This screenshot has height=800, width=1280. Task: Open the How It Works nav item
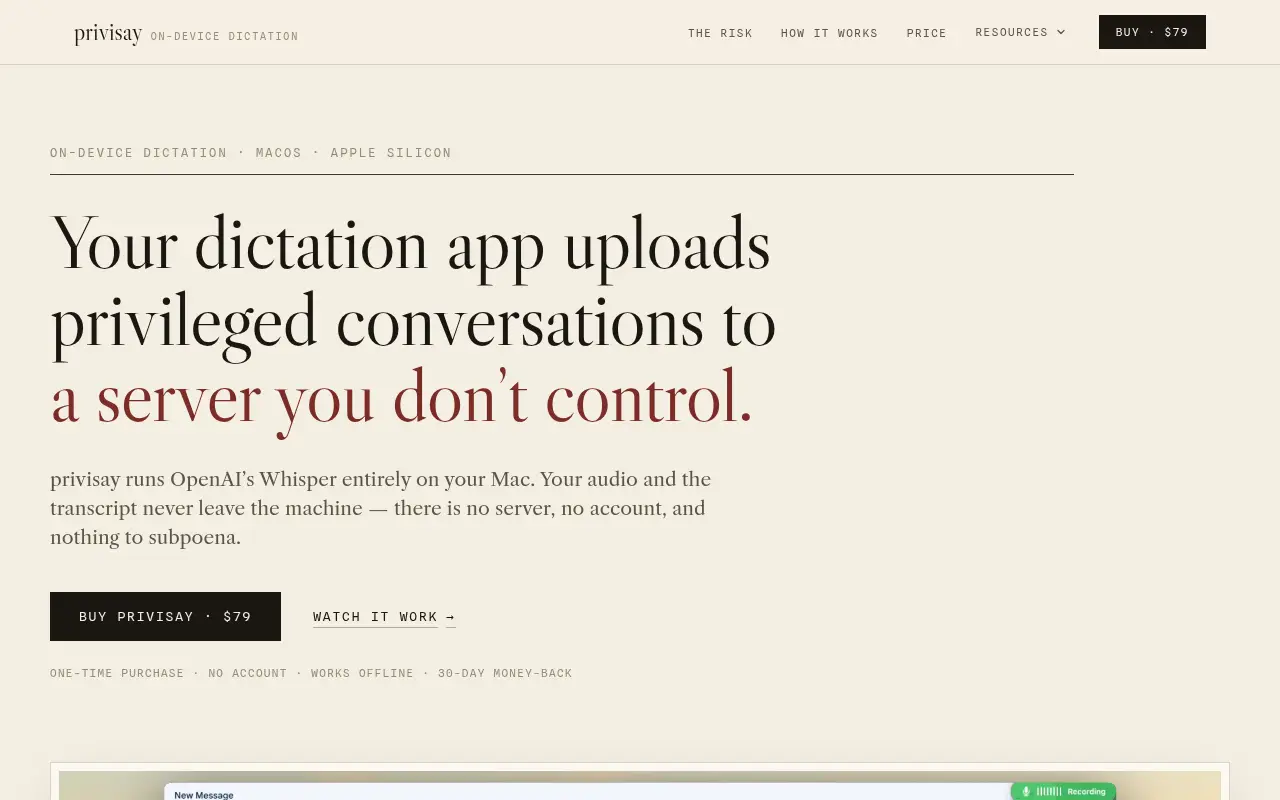[x=829, y=33]
